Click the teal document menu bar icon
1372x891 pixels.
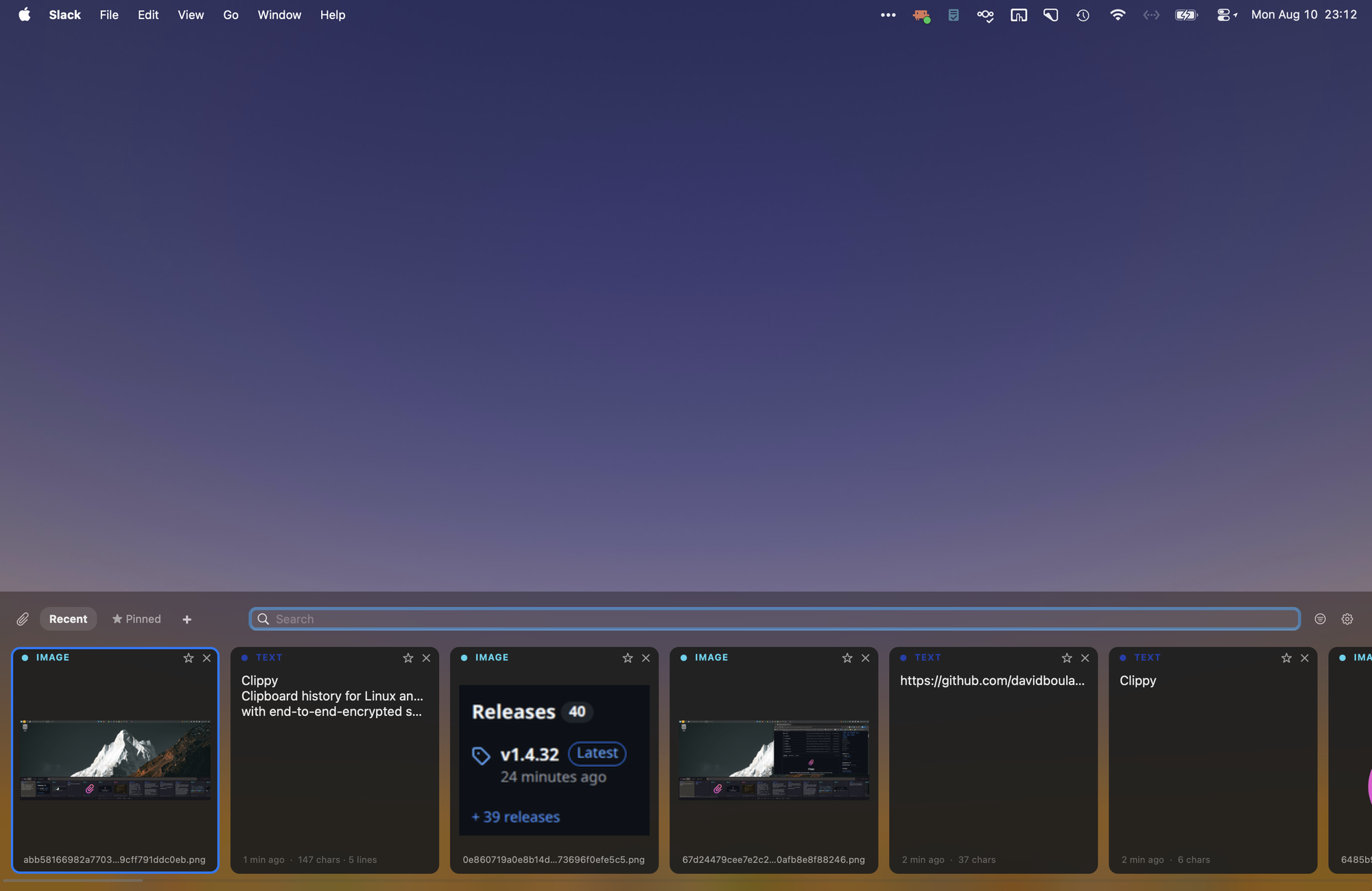click(954, 15)
